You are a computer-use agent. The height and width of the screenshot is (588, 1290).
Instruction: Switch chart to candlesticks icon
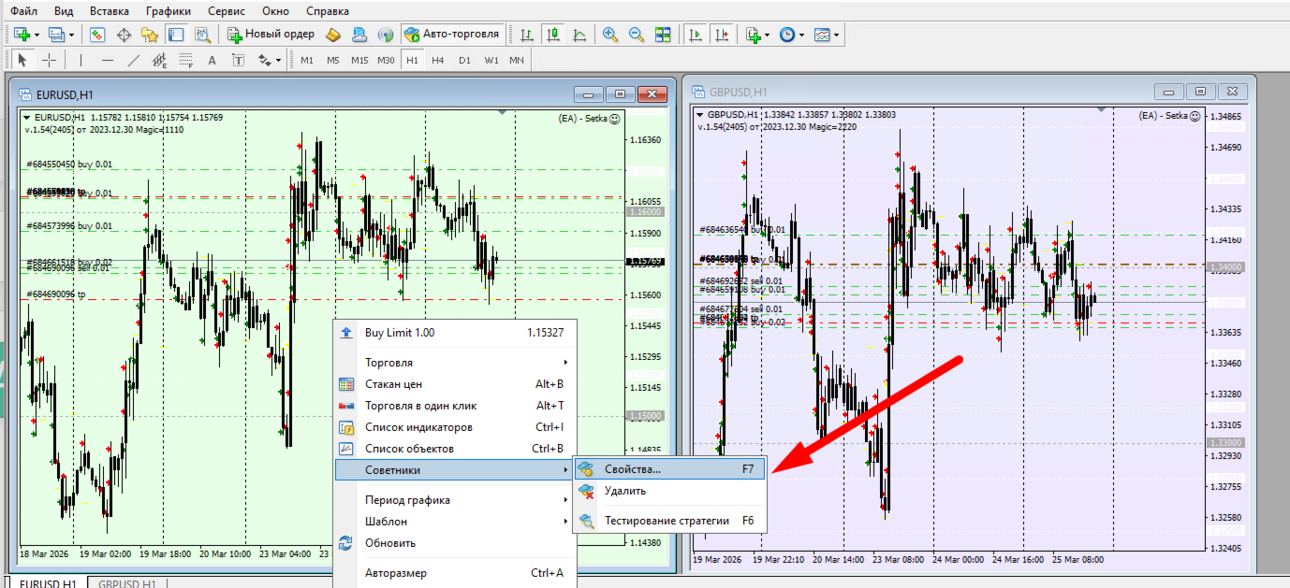pyautogui.click(x=553, y=34)
